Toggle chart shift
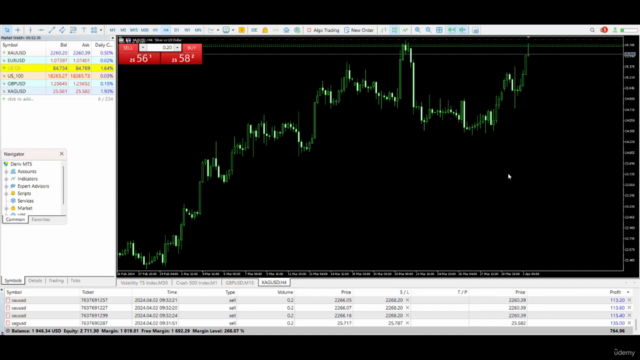 click(462, 30)
